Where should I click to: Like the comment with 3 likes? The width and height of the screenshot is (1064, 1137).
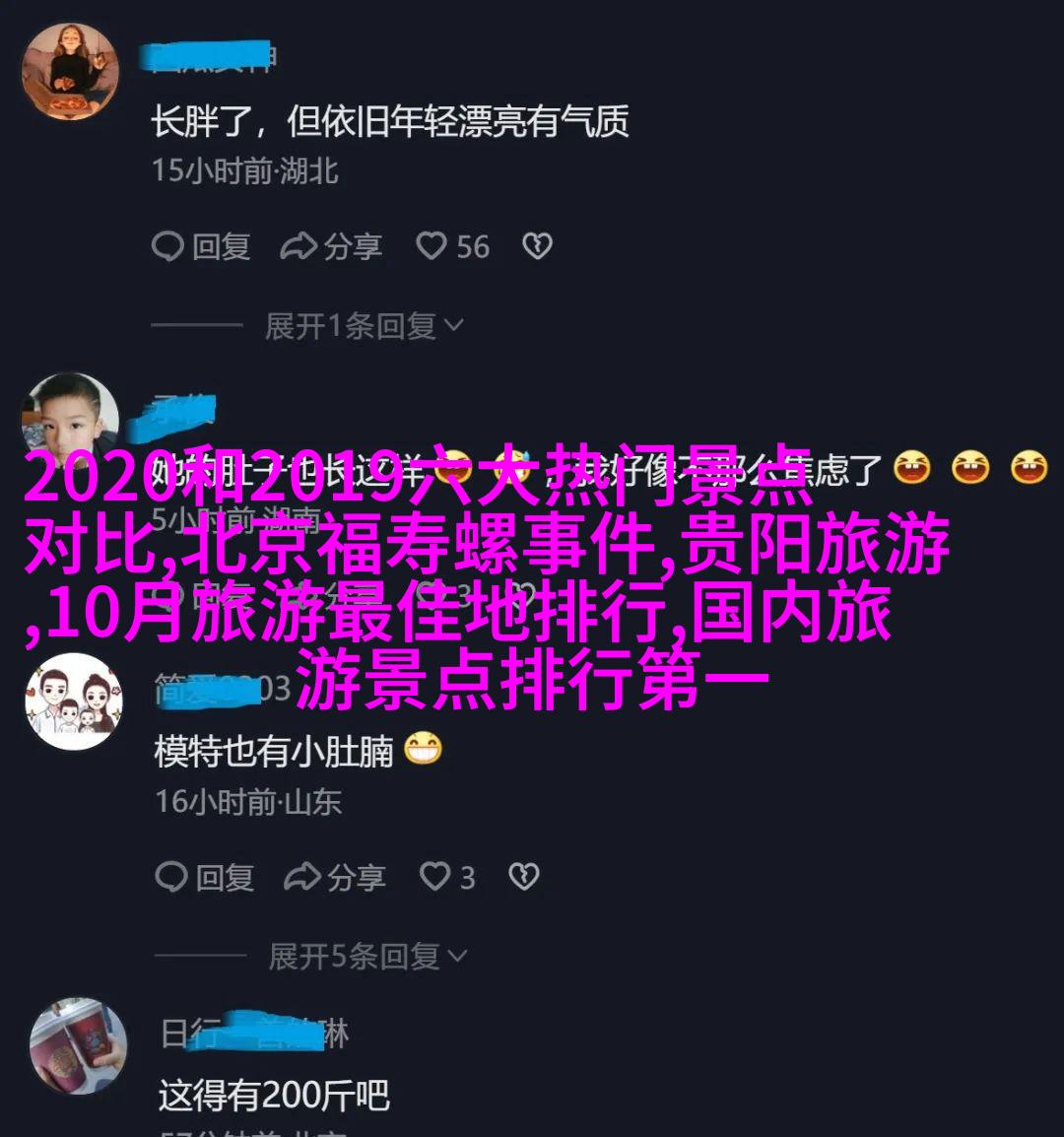point(435,877)
